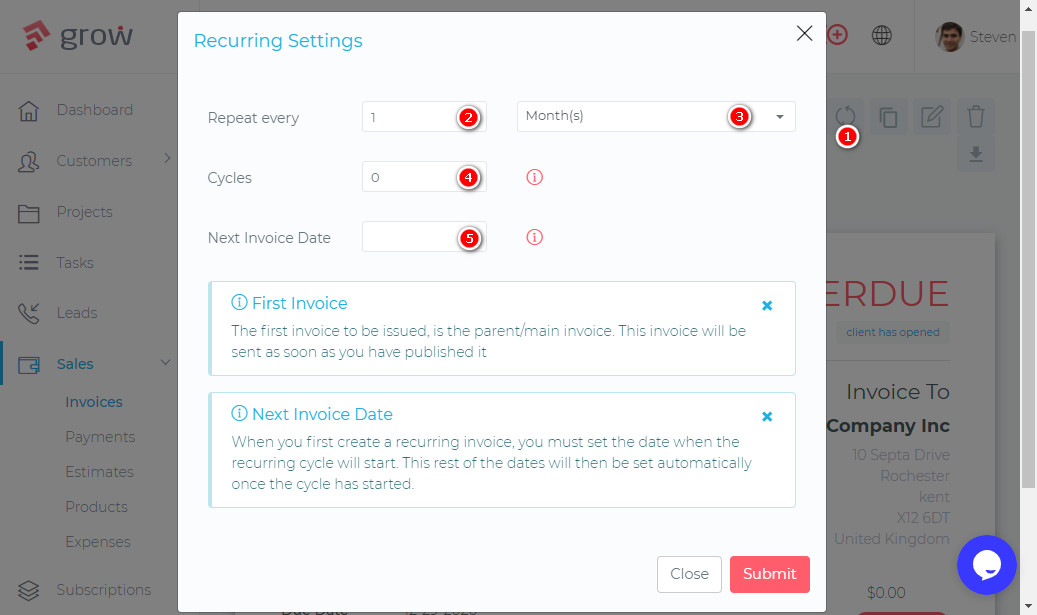
Task: Dismiss the Next Invoice Date info alert
Action: (x=767, y=417)
